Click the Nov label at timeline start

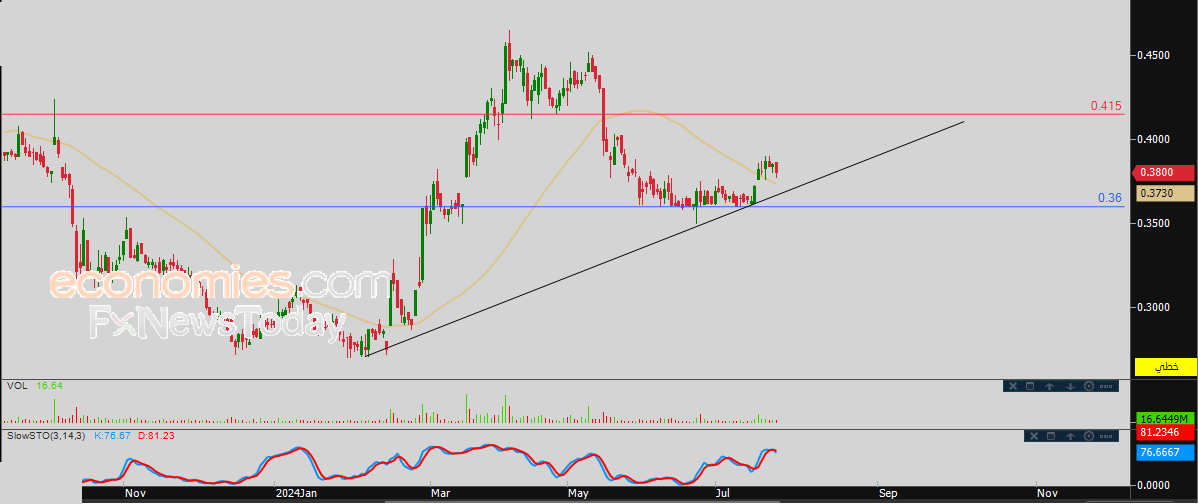click(x=134, y=494)
